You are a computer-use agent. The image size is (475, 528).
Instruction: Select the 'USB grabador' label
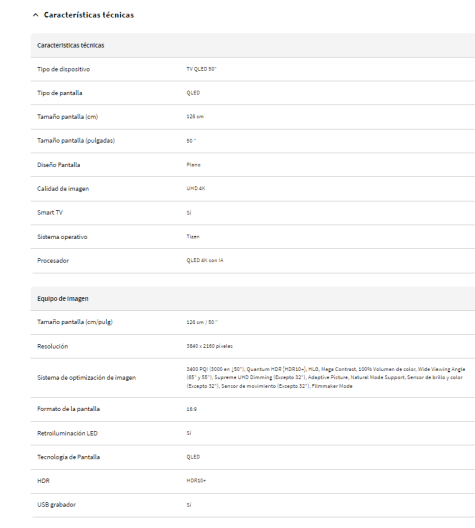[x=57, y=505]
